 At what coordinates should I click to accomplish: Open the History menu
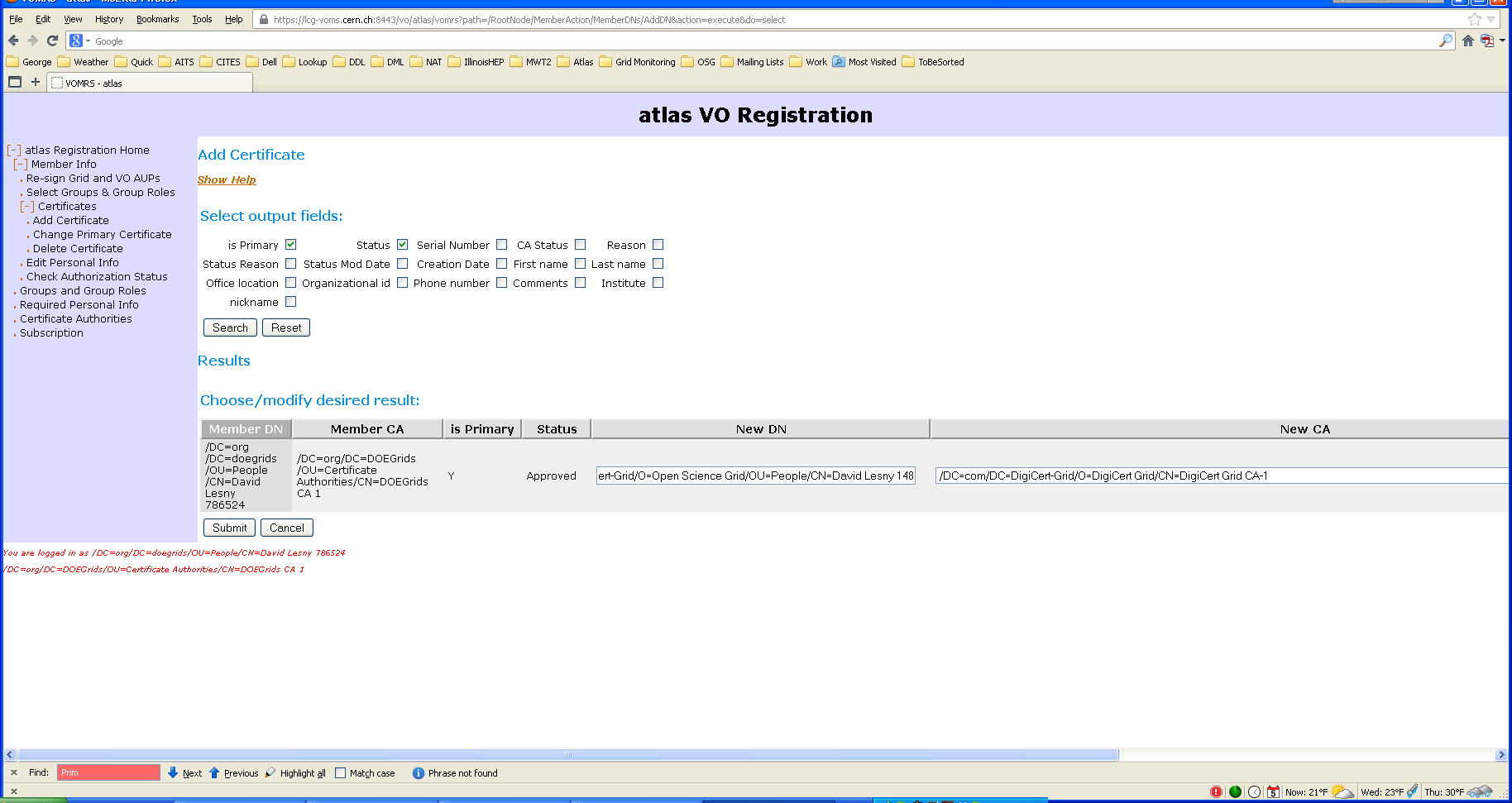tap(108, 19)
